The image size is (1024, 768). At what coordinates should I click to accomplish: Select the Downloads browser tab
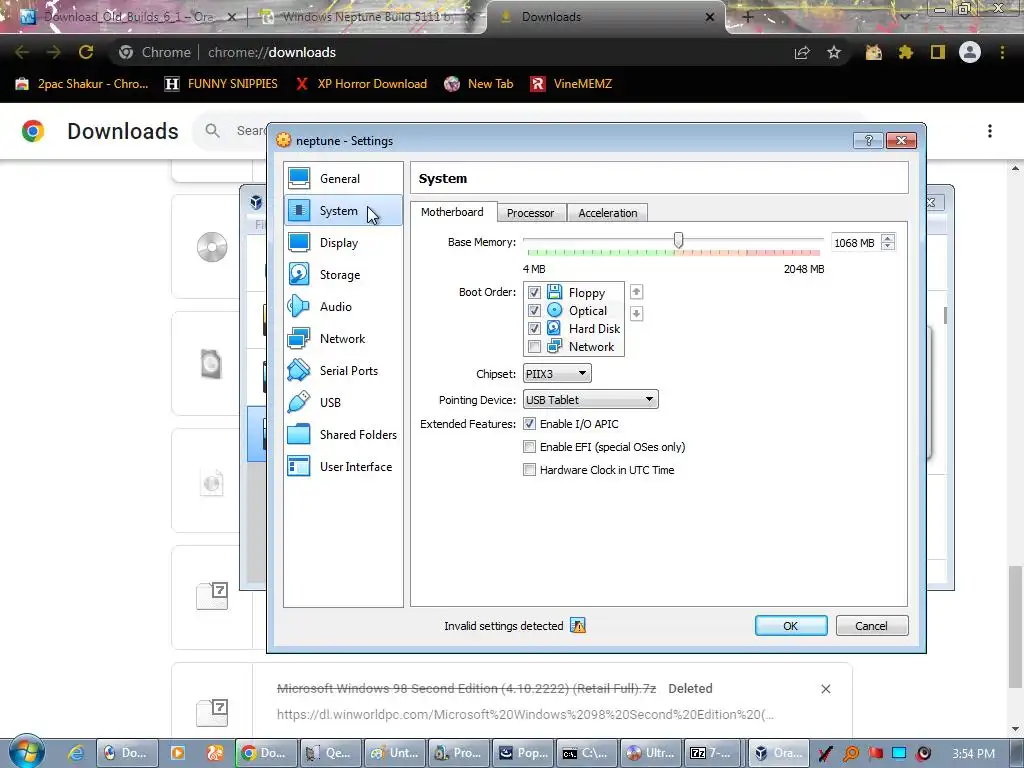click(x=606, y=17)
